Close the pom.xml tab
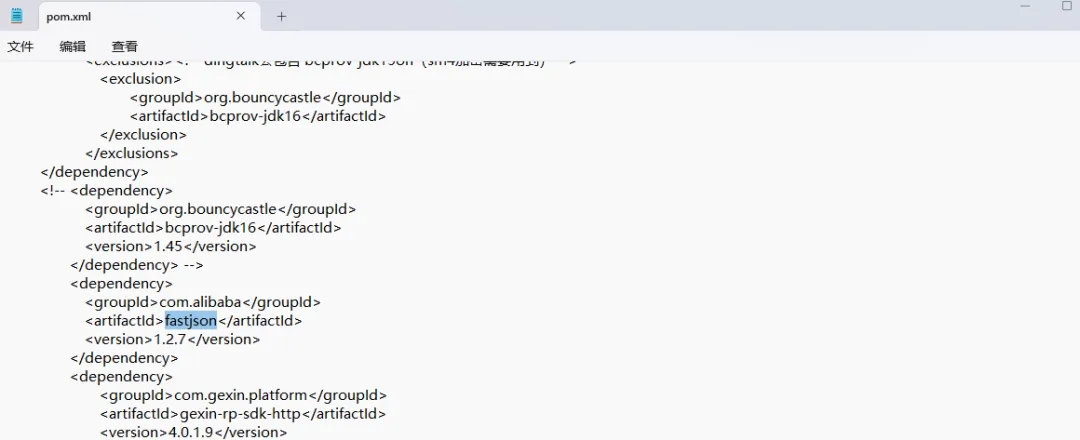The image size is (1080, 440). point(240,16)
